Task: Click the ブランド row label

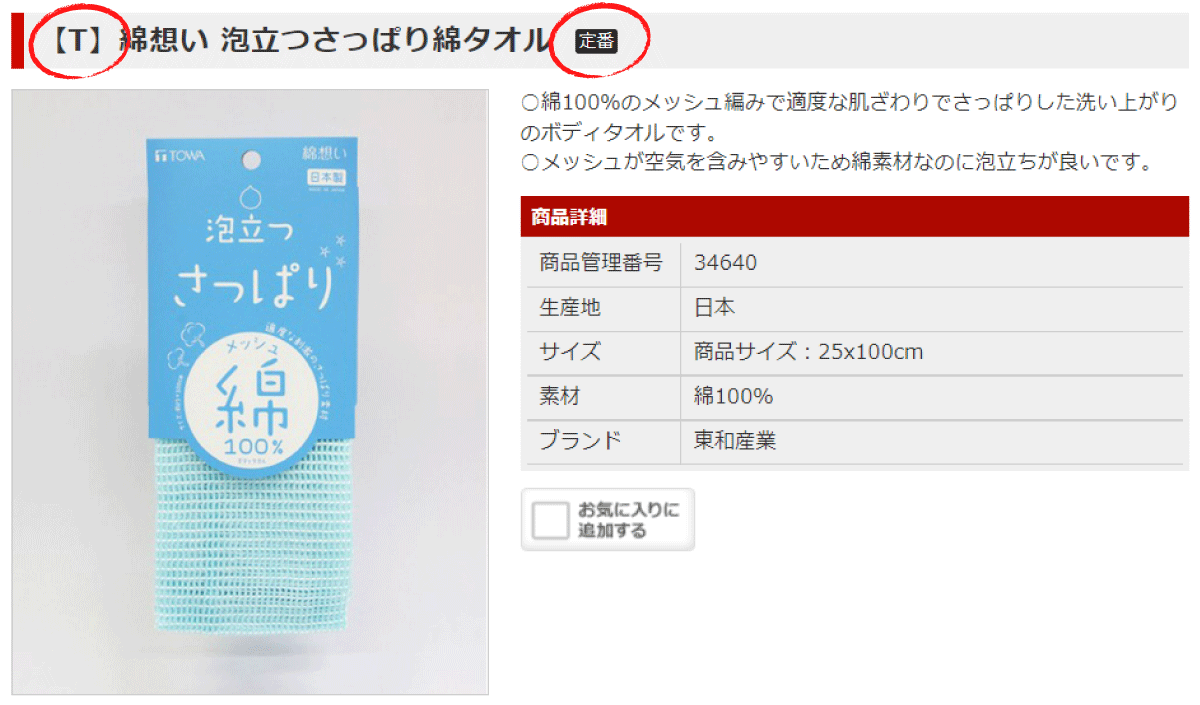Action: (x=580, y=441)
